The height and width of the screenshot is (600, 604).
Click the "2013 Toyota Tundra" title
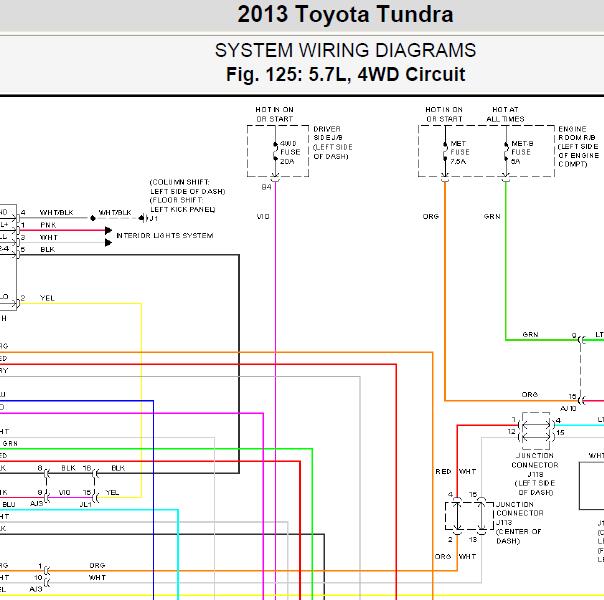point(345,15)
